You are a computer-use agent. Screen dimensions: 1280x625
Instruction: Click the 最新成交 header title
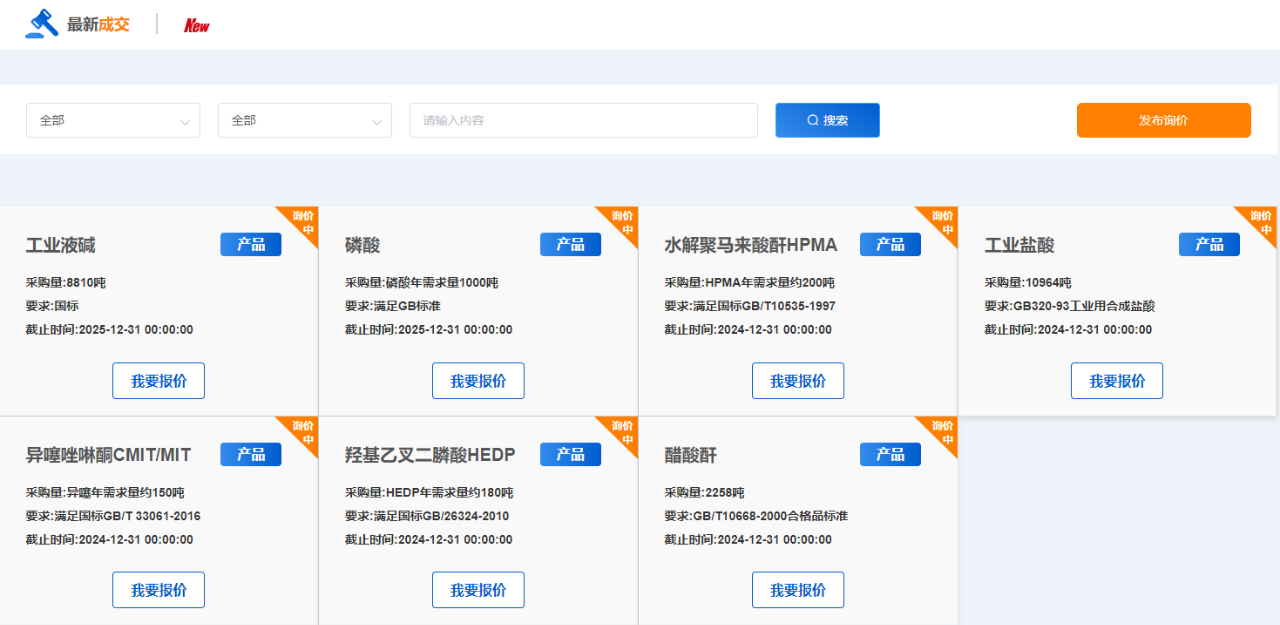pyautogui.click(x=98, y=25)
